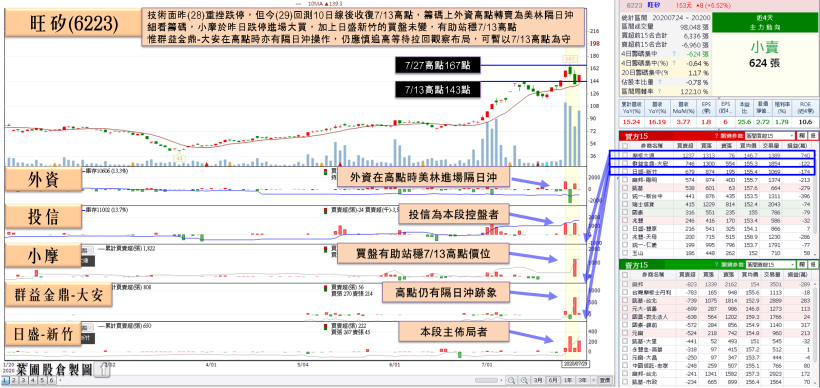
Task: Tick checkbox for 台灣摩根士丹利 seller row
Action: 625,292
